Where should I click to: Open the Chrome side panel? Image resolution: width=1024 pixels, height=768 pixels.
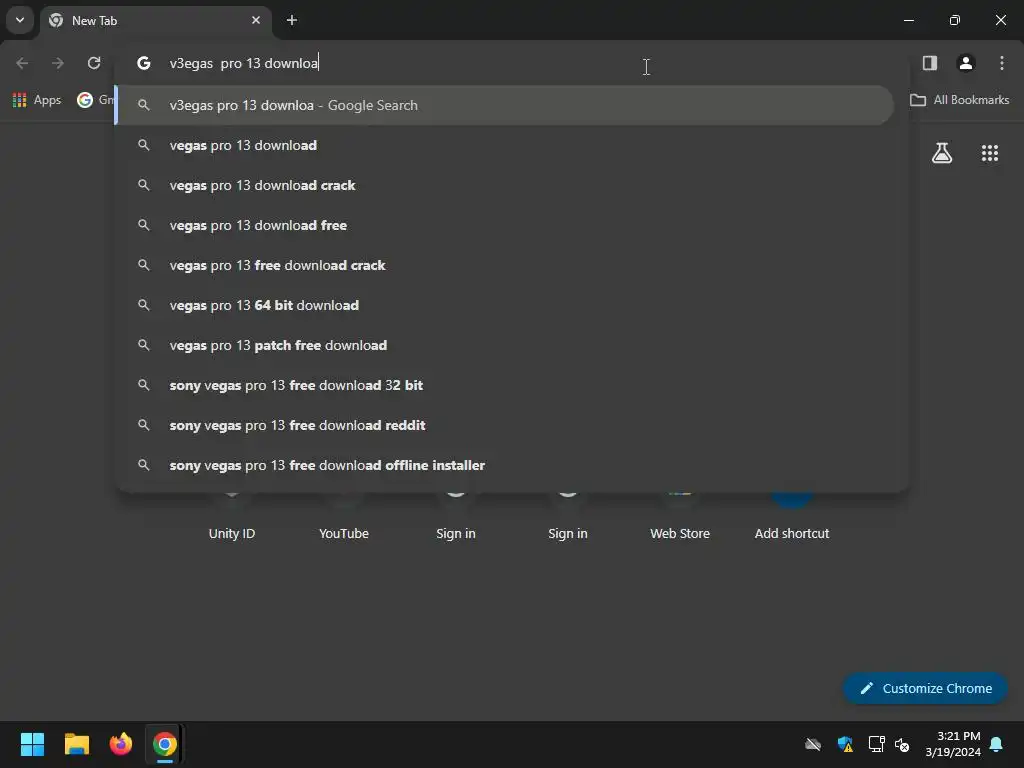(930, 63)
